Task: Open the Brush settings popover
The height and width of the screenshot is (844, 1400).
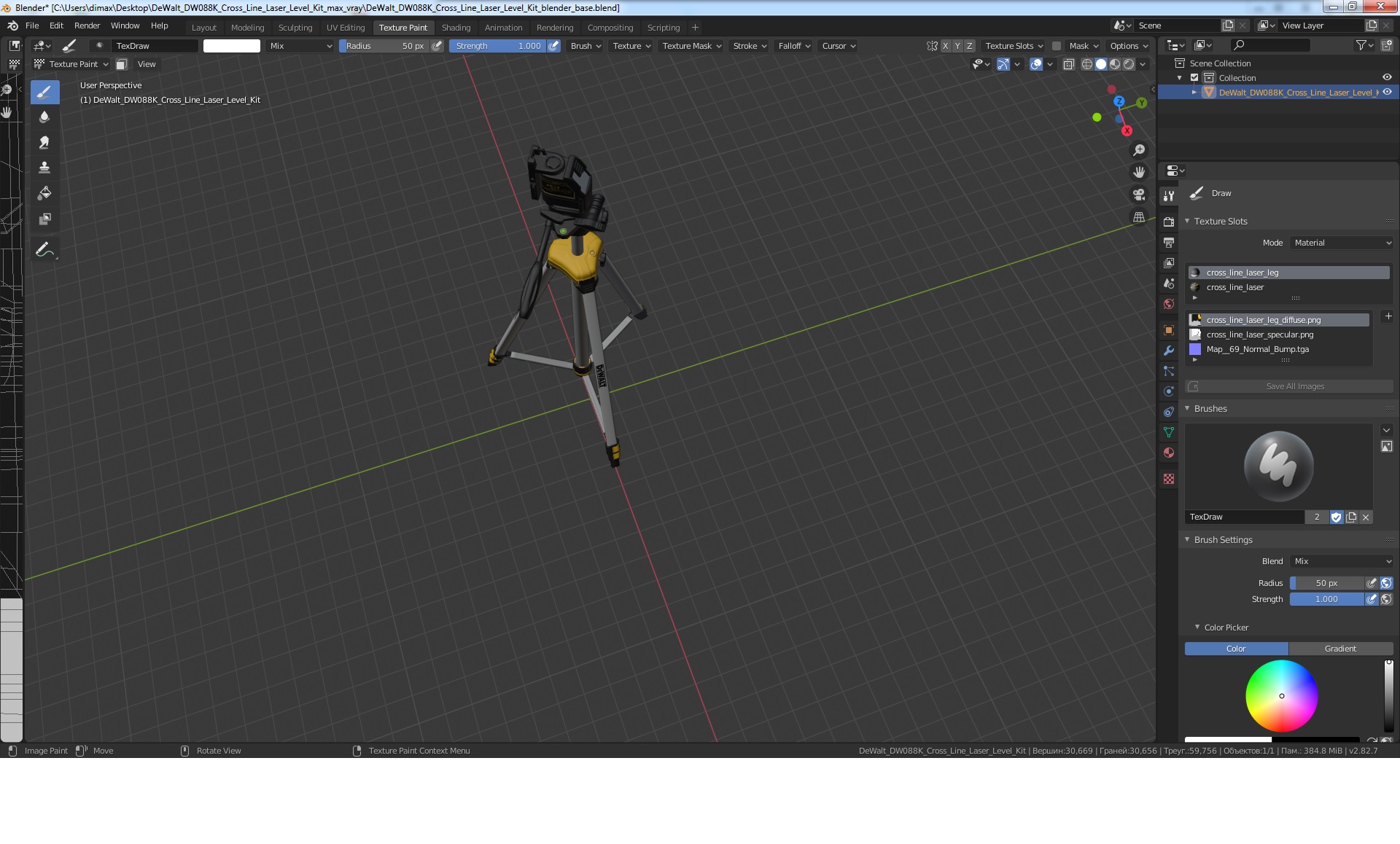Action: click(x=586, y=45)
